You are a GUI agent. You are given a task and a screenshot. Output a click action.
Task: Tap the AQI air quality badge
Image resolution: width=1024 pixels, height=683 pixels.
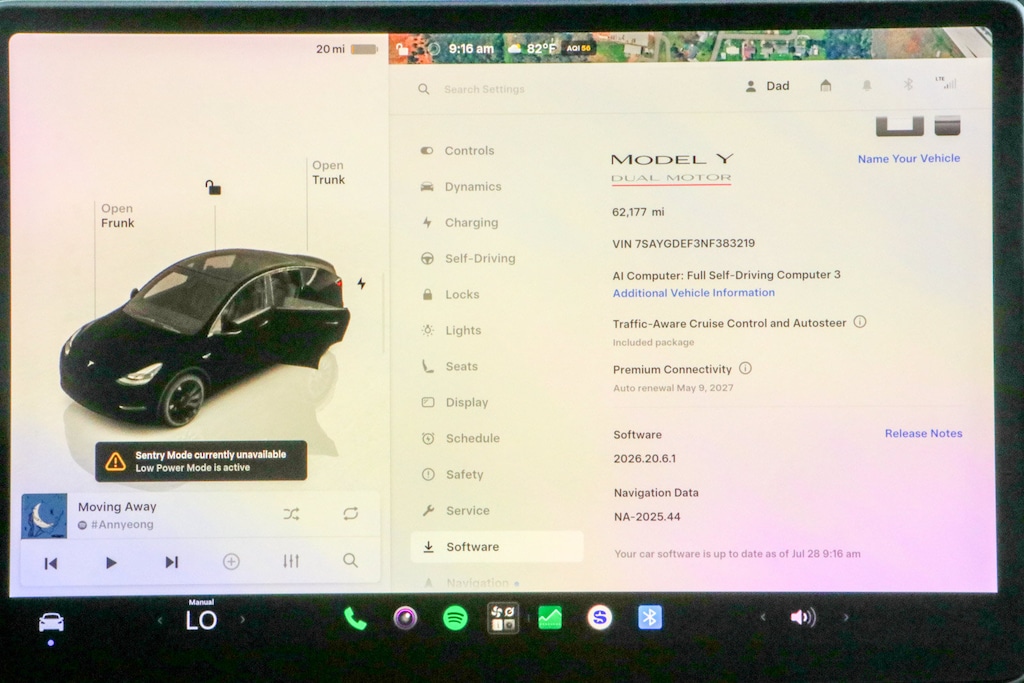(578, 48)
